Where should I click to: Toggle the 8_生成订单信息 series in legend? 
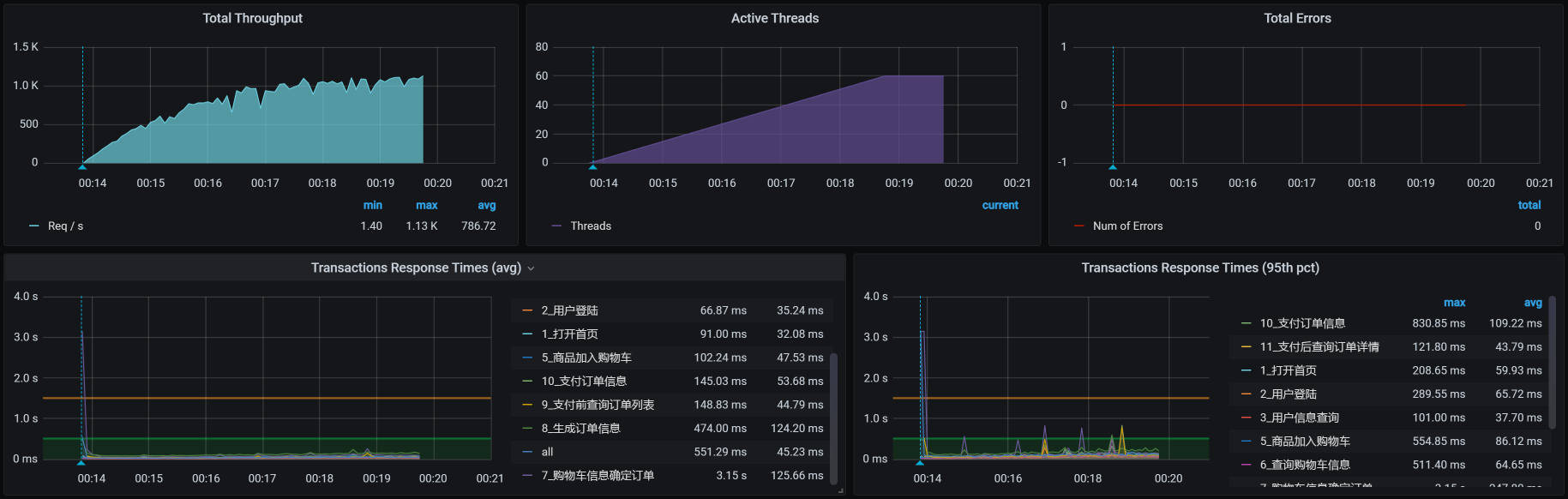coord(580,429)
